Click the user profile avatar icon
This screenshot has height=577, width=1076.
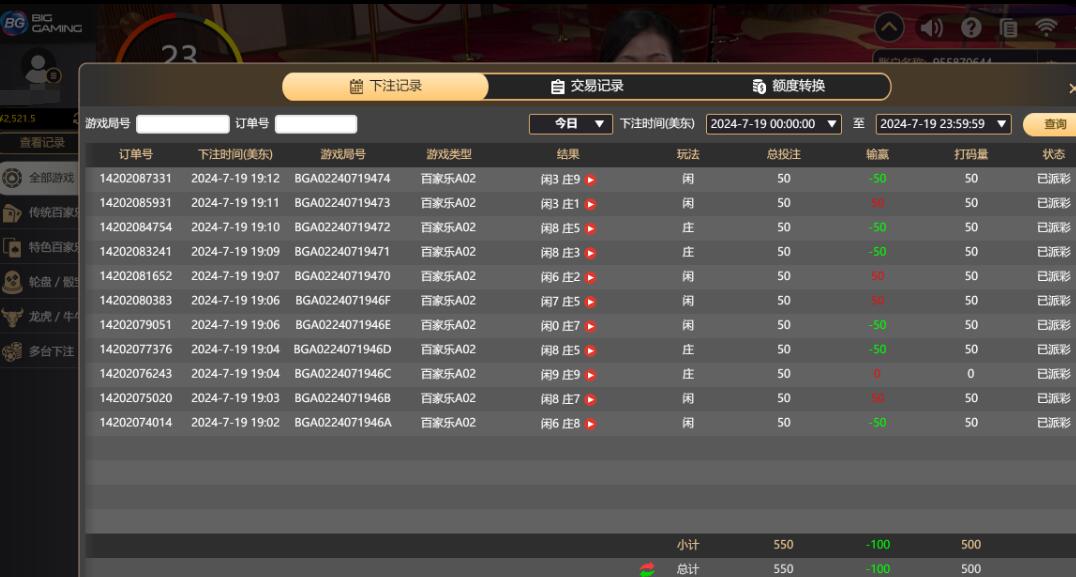click(39, 70)
